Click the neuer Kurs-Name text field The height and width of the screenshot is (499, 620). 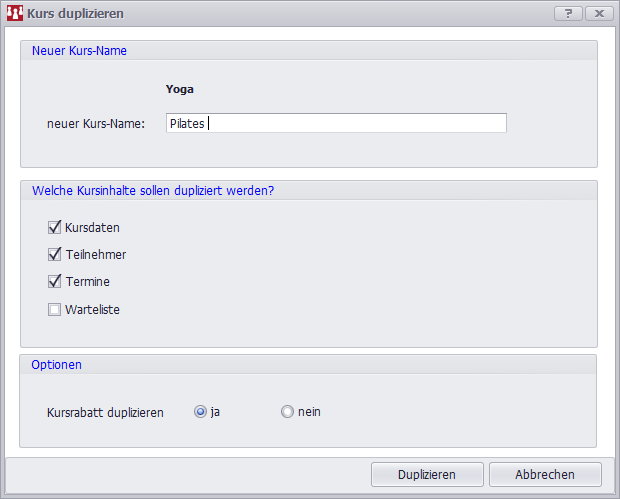335,123
